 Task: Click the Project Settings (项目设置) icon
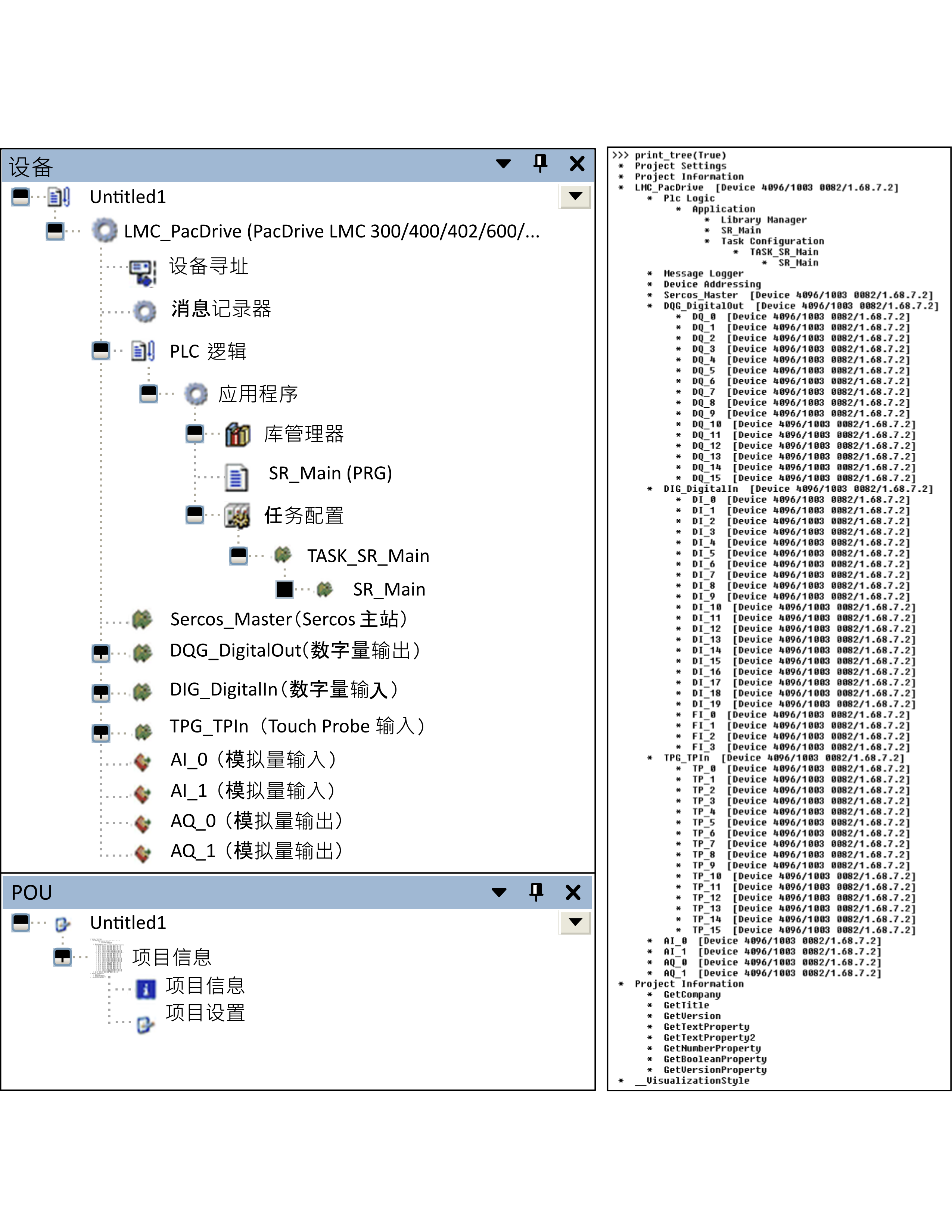[x=146, y=1023]
